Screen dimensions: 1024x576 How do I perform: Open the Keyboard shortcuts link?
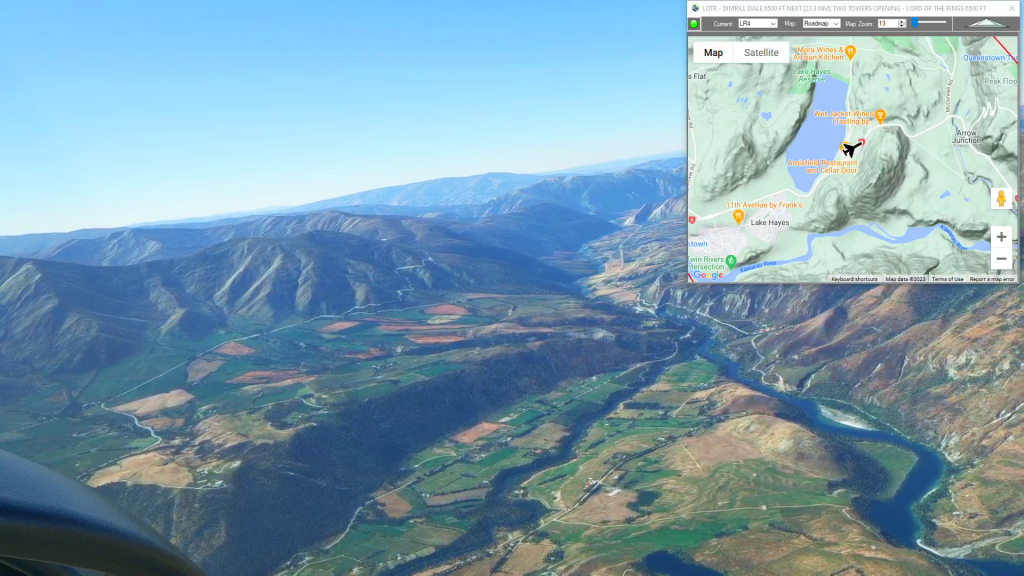click(854, 279)
